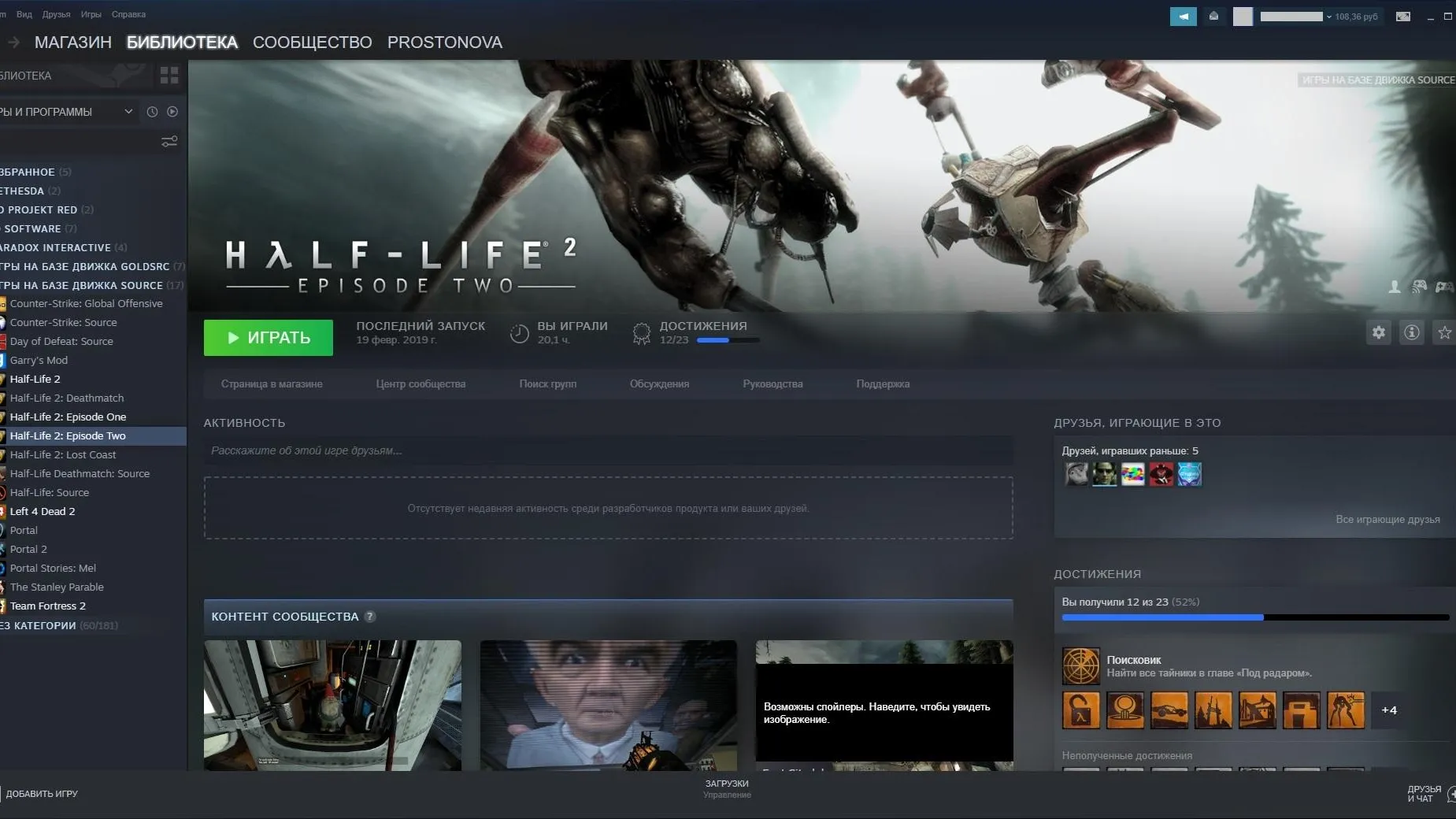
Task: Open the Справка menu
Action: click(128, 14)
